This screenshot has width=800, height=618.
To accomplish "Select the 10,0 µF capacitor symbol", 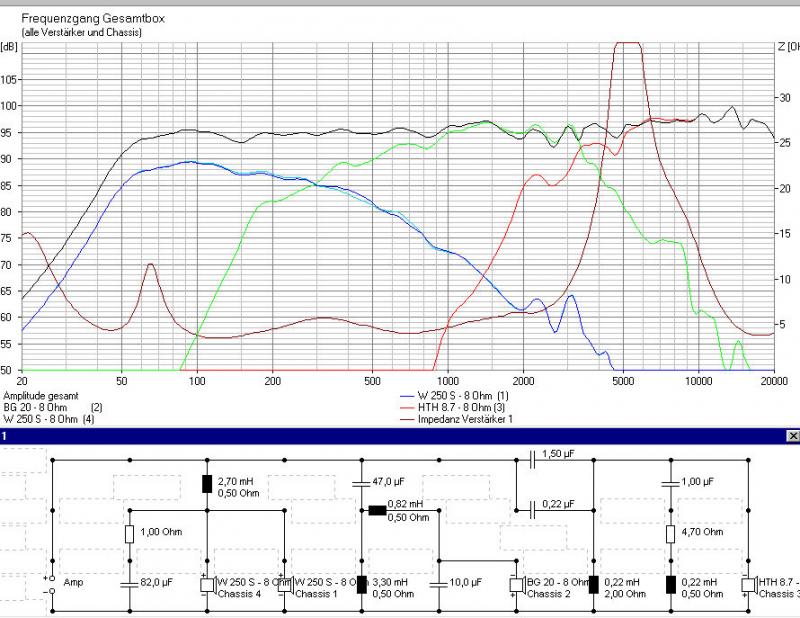I will pyautogui.click(x=439, y=584).
